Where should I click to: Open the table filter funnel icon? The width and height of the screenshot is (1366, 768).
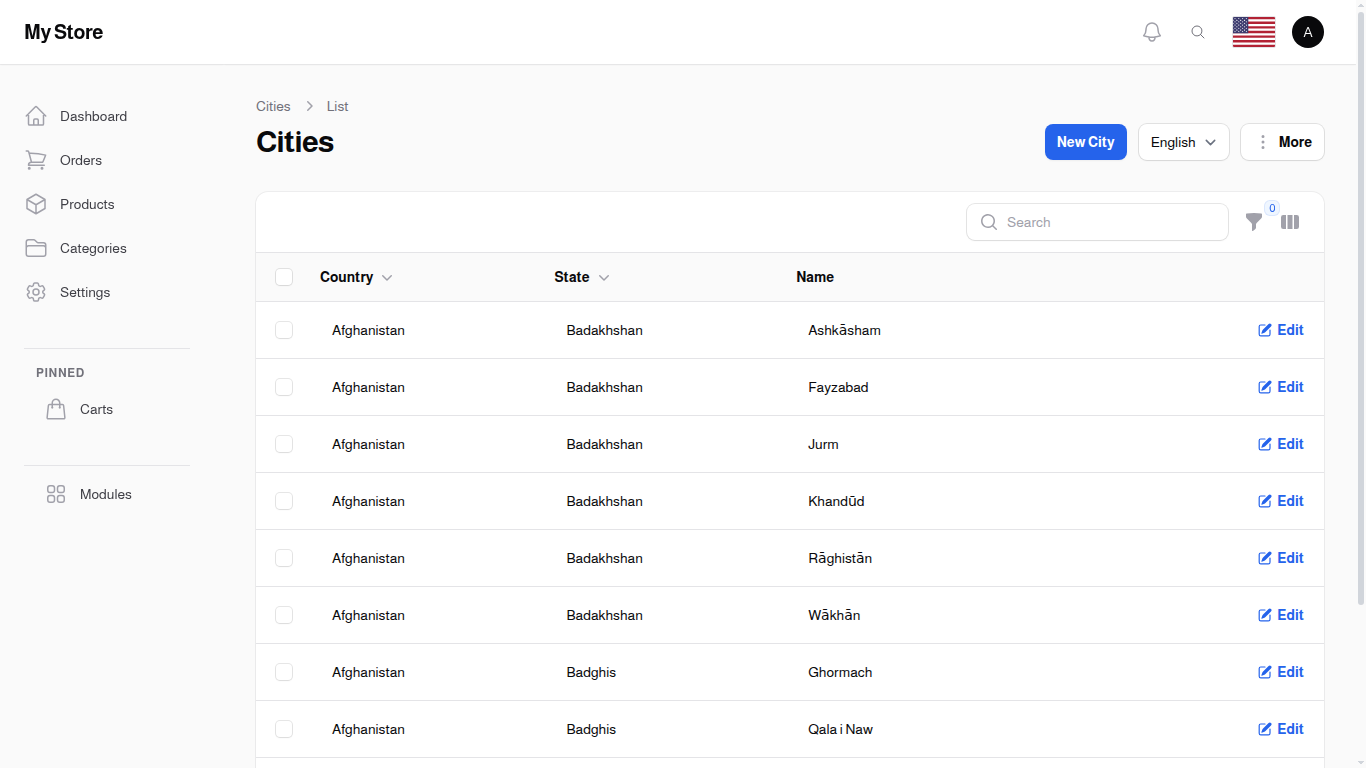point(1253,222)
